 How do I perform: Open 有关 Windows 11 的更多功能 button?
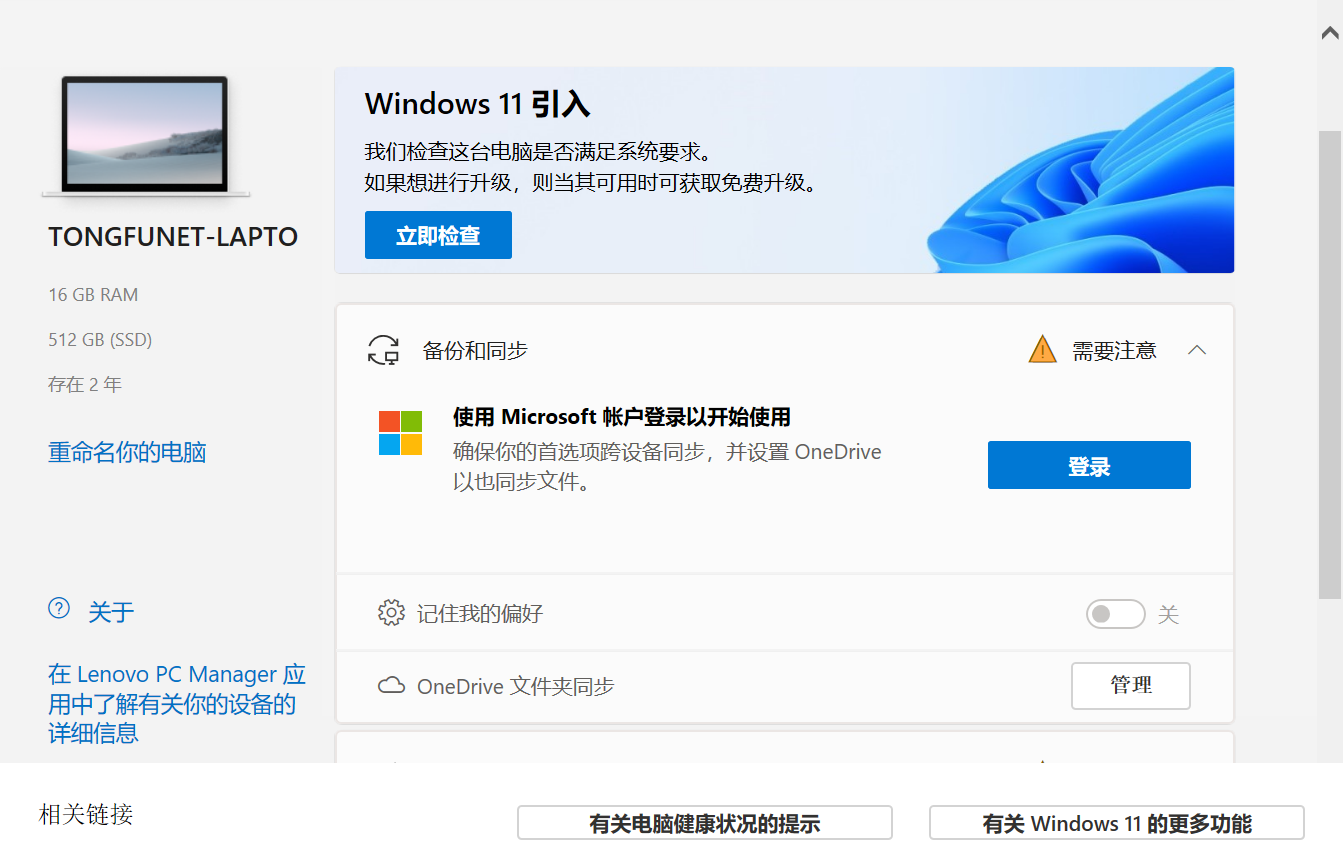(x=1116, y=823)
